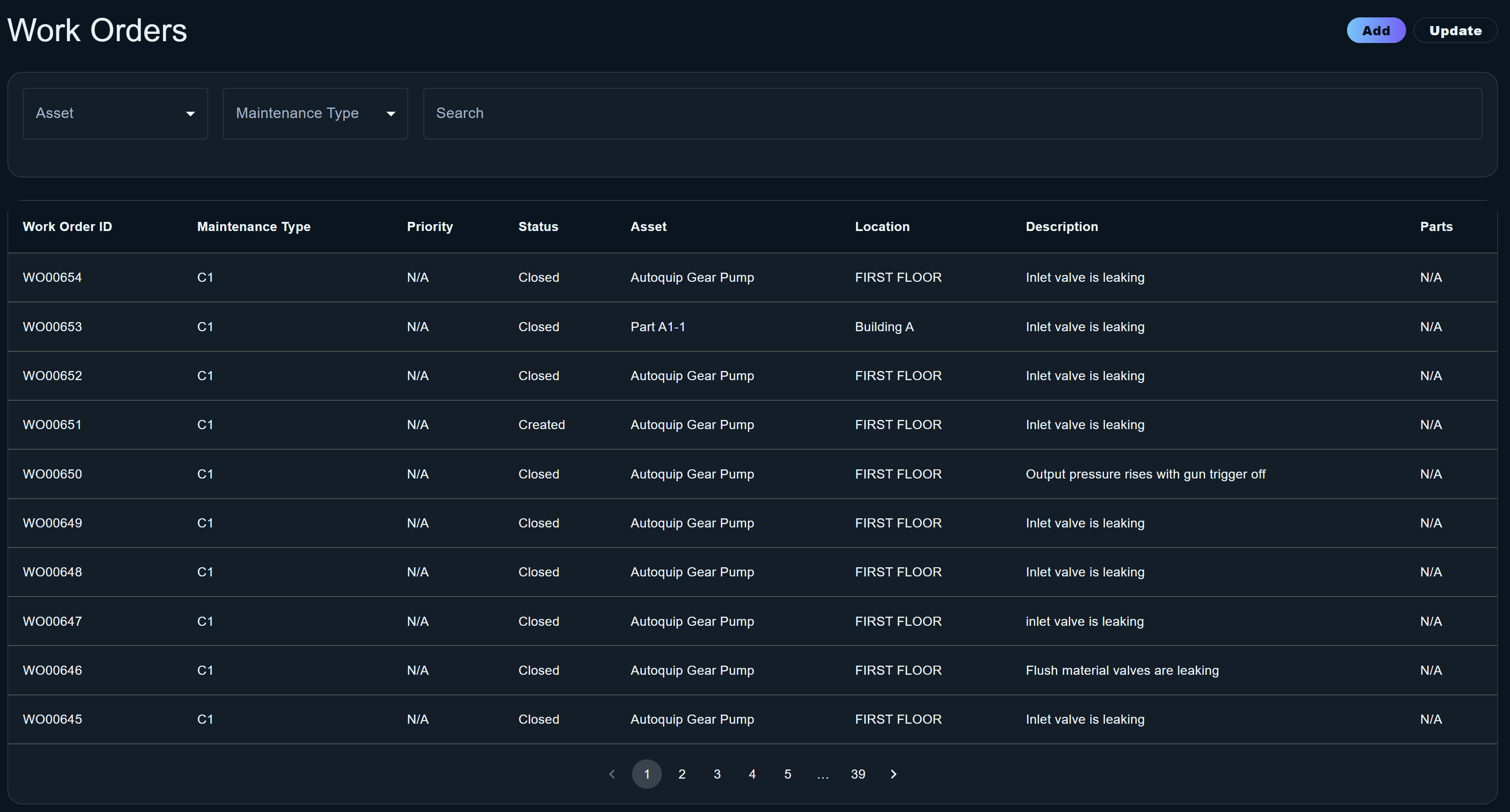Click the previous page chevron icon
Viewport: 1510px width, 812px height.
pyautogui.click(x=612, y=773)
